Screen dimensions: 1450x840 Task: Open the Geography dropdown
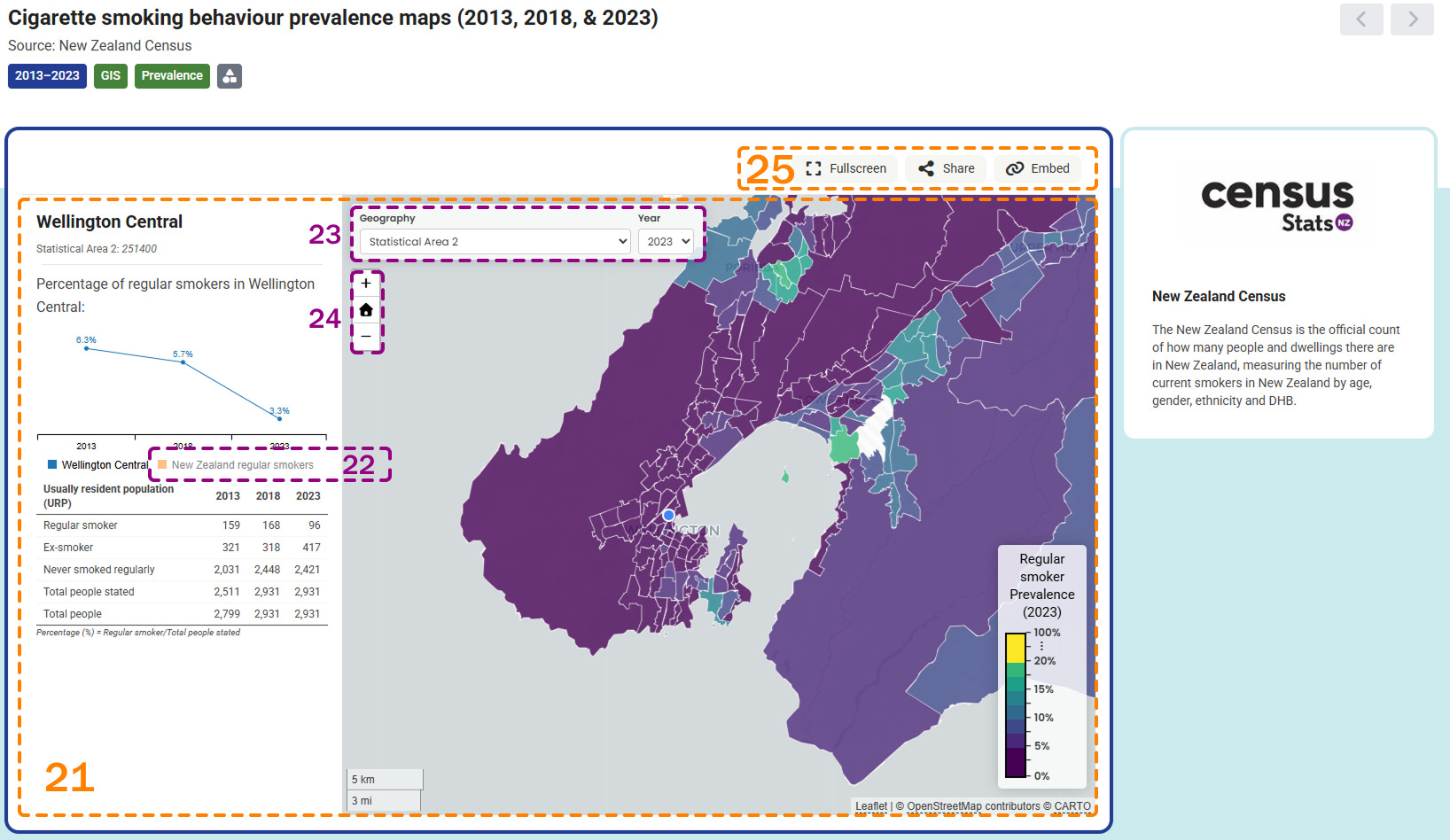(x=494, y=241)
